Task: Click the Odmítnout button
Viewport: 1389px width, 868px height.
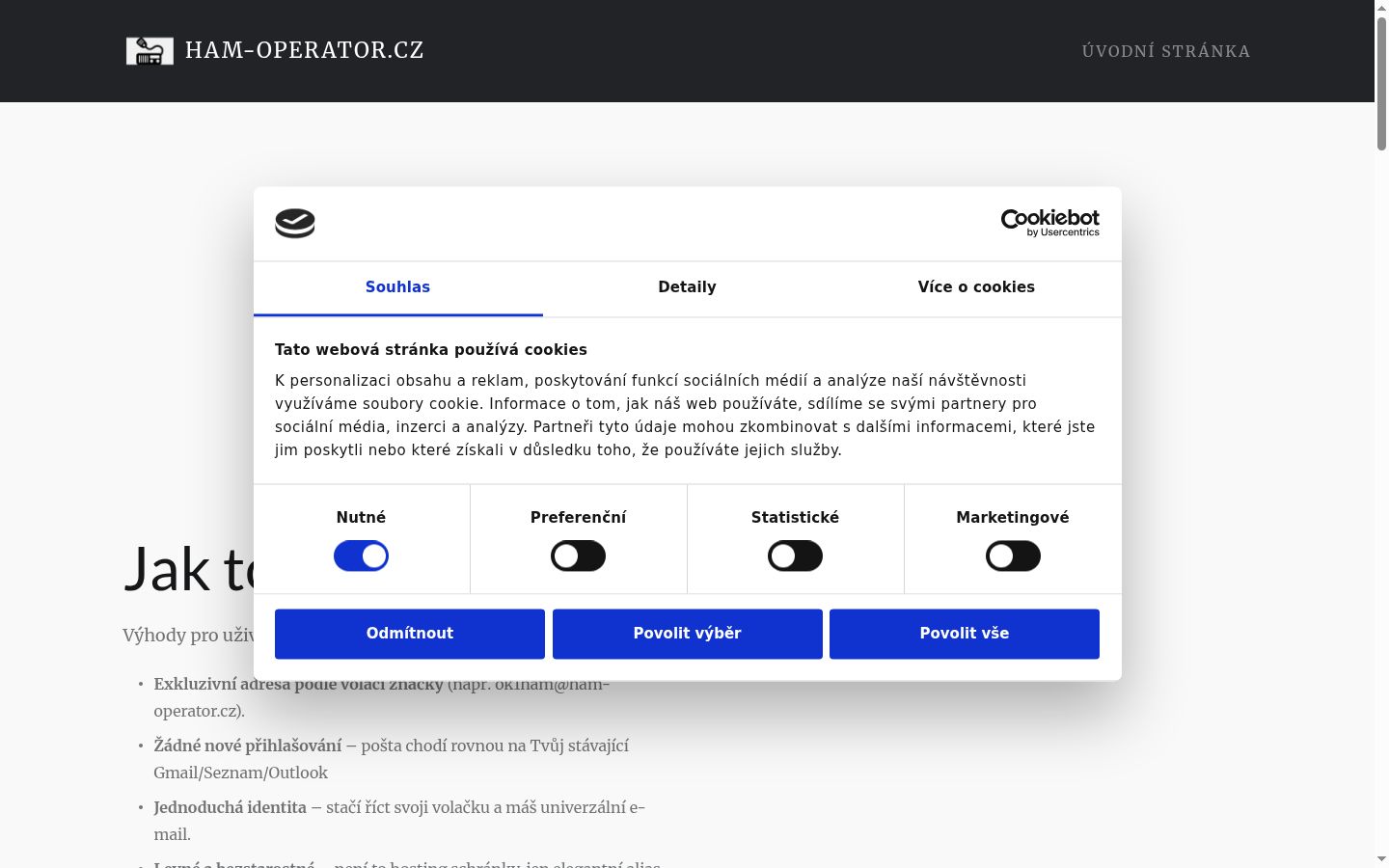Action: pos(410,634)
